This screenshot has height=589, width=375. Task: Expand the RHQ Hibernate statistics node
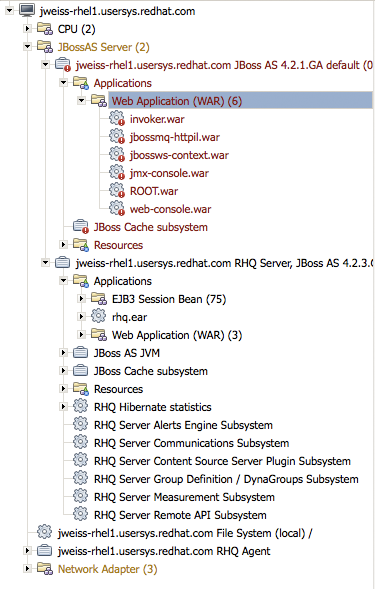pyautogui.click(x=63, y=407)
